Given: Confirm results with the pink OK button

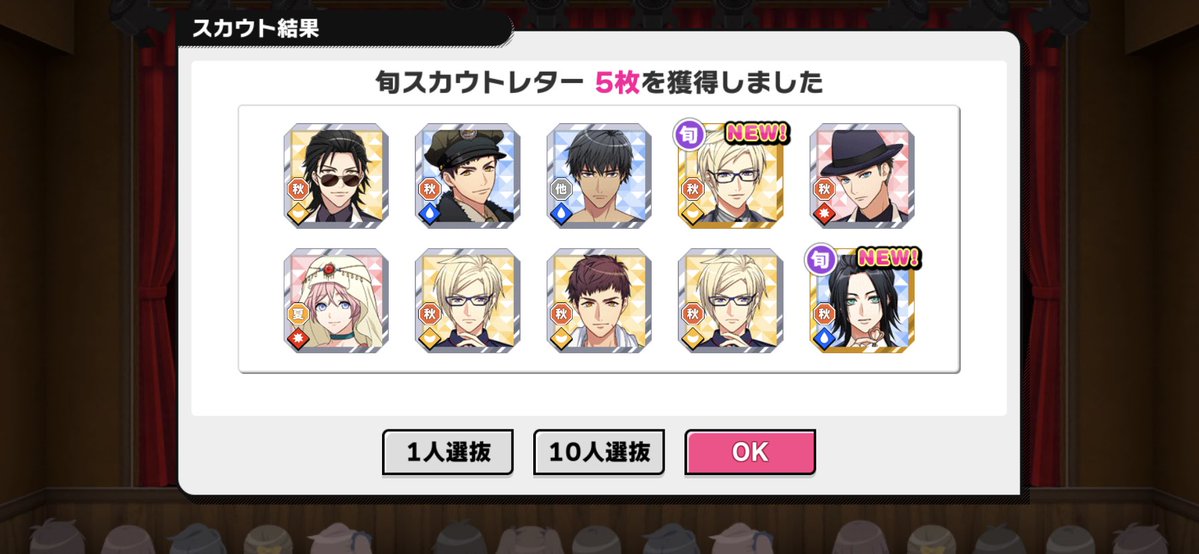Looking at the screenshot, I should 750,452.
